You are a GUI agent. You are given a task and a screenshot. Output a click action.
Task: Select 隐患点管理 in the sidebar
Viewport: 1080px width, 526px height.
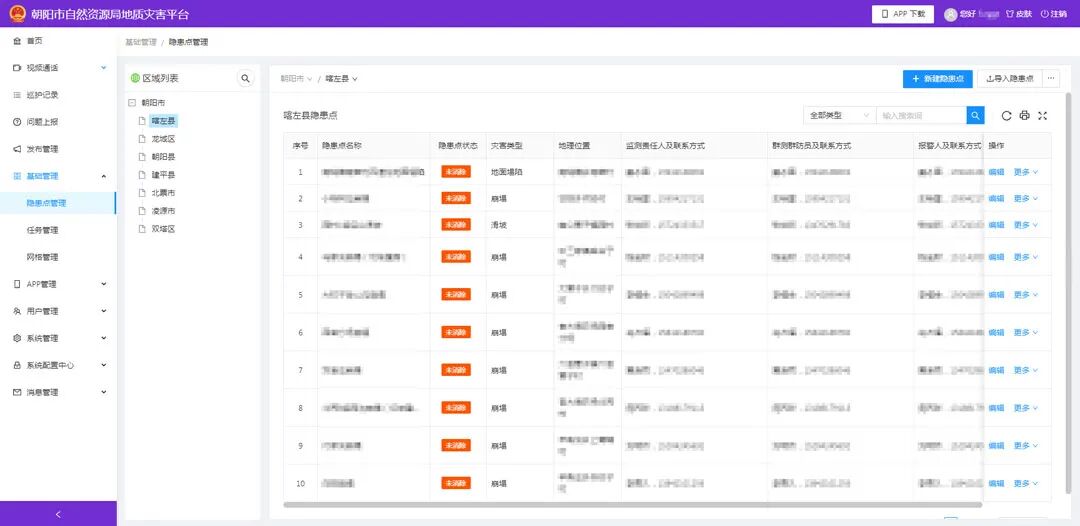pos(58,203)
